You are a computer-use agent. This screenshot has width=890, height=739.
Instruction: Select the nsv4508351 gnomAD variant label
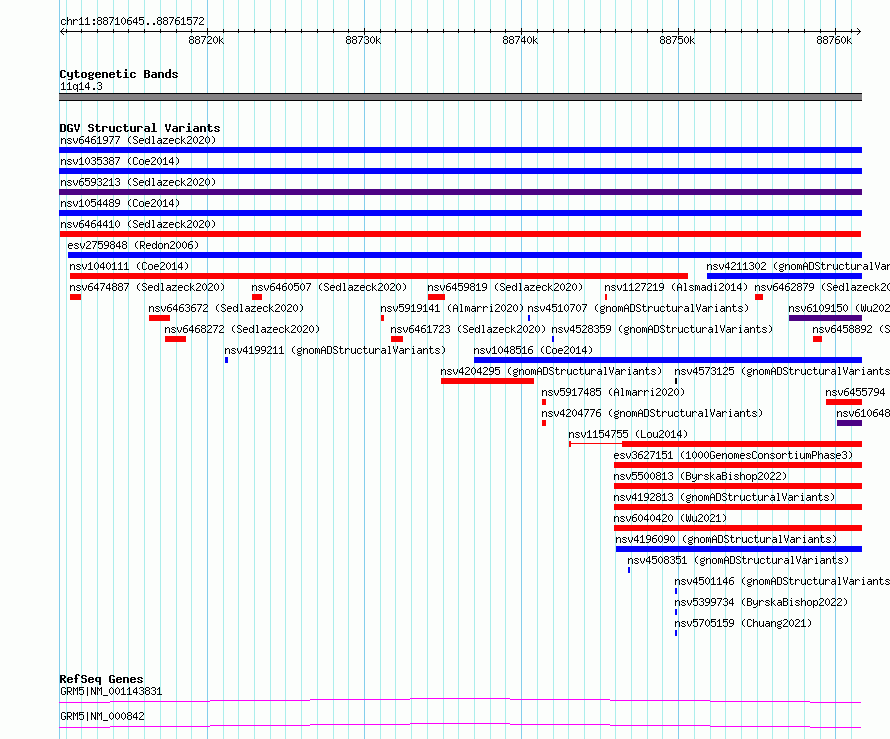(738, 560)
